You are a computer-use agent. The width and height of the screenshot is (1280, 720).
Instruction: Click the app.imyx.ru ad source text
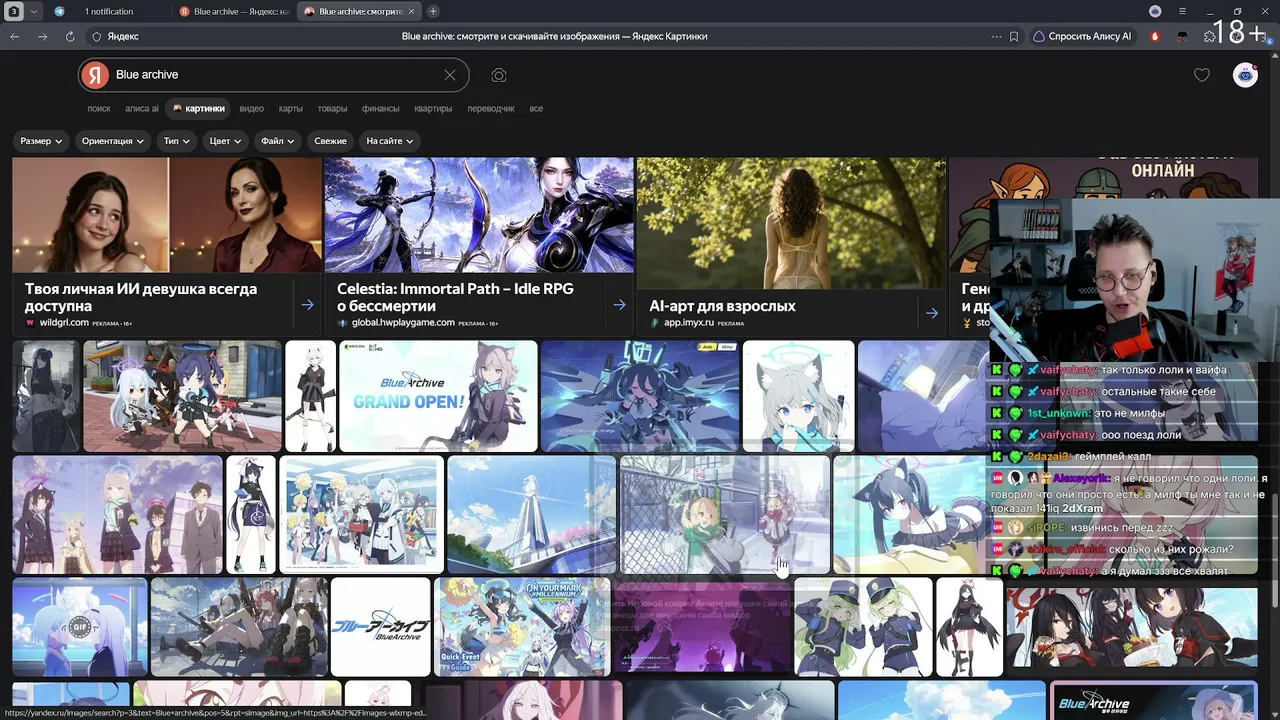(x=689, y=323)
